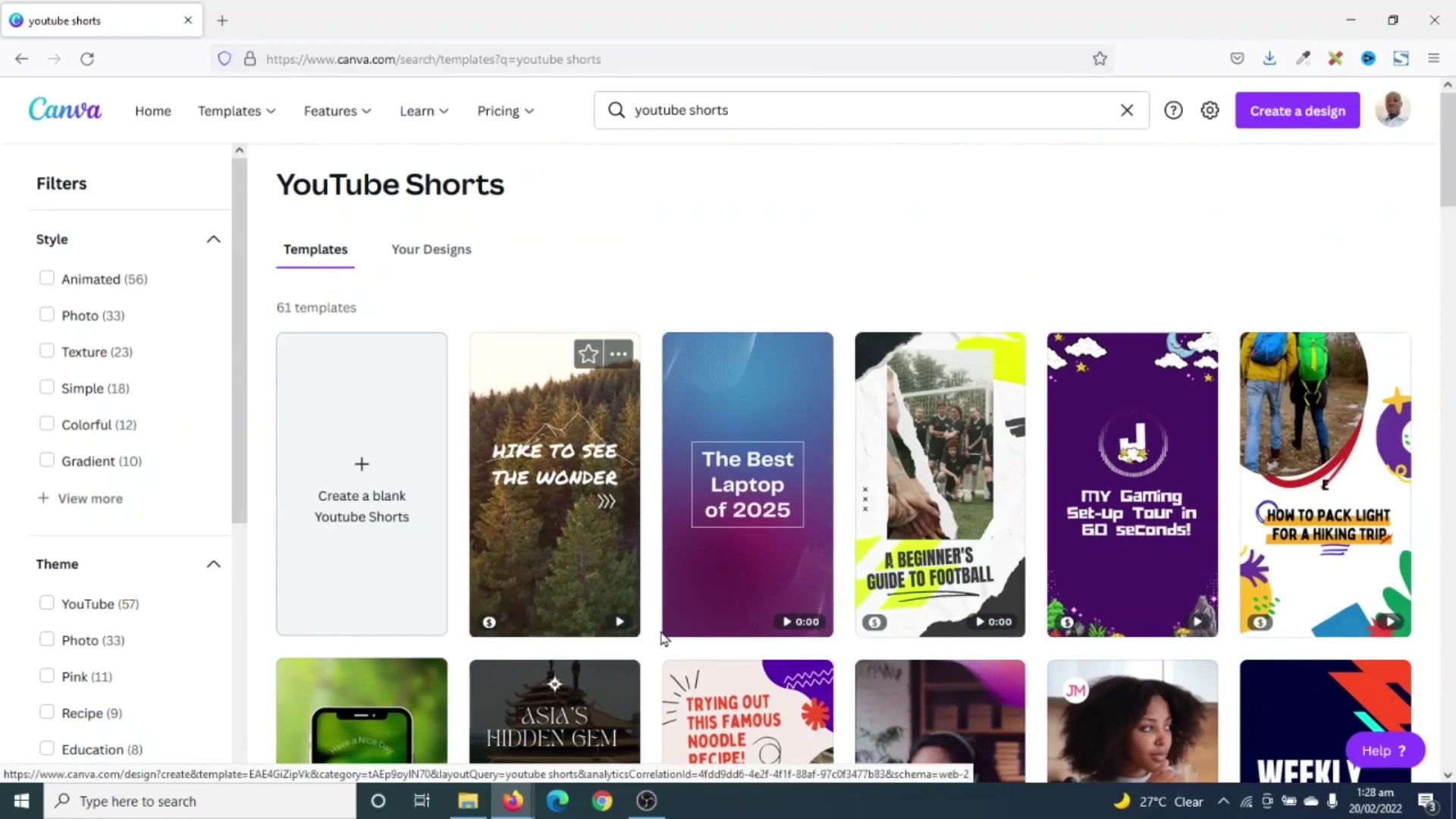Open the Help chat button
This screenshot has height=819, width=1456.
pyautogui.click(x=1385, y=751)
